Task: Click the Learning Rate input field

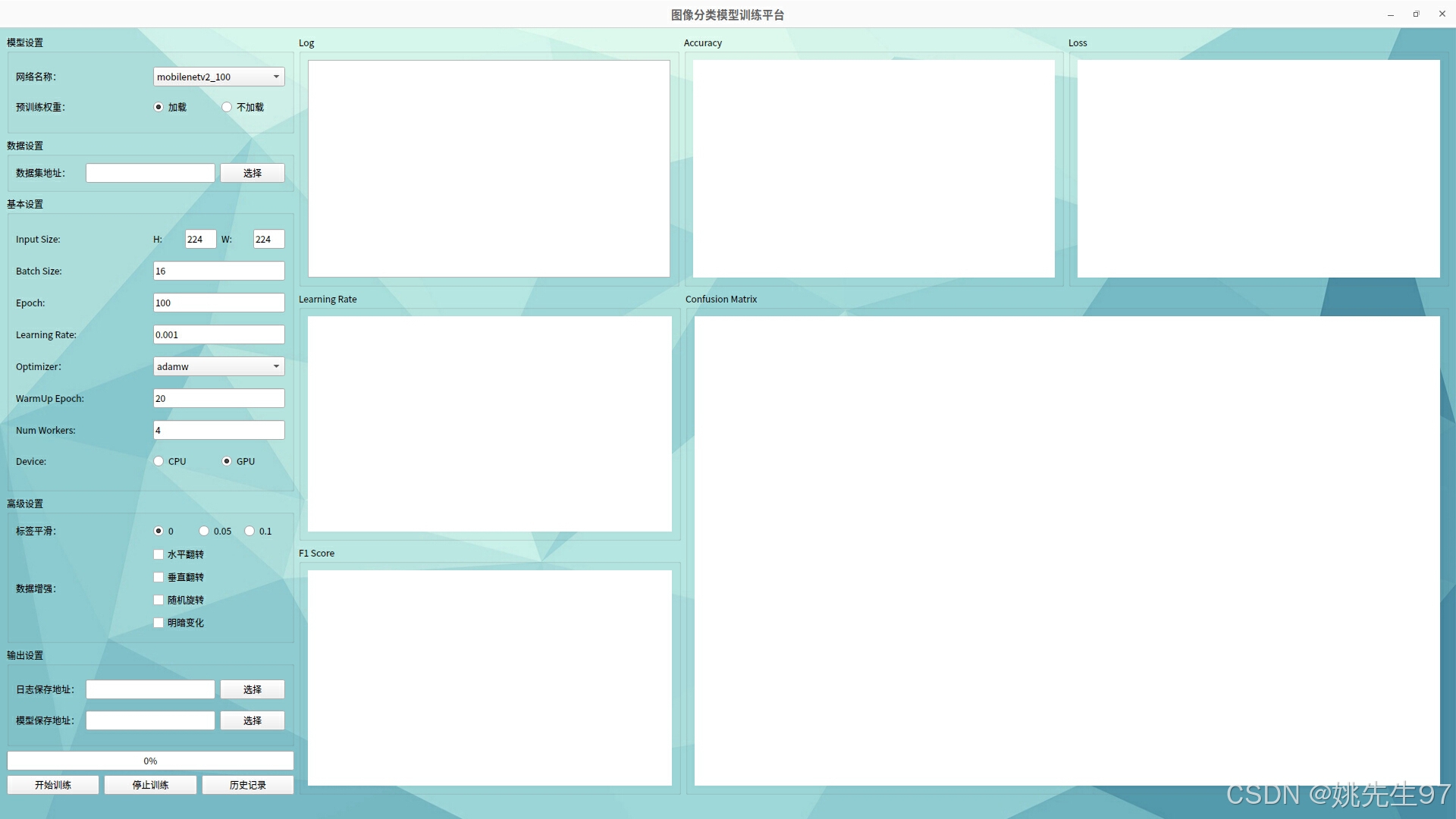Action: point(218,334)
